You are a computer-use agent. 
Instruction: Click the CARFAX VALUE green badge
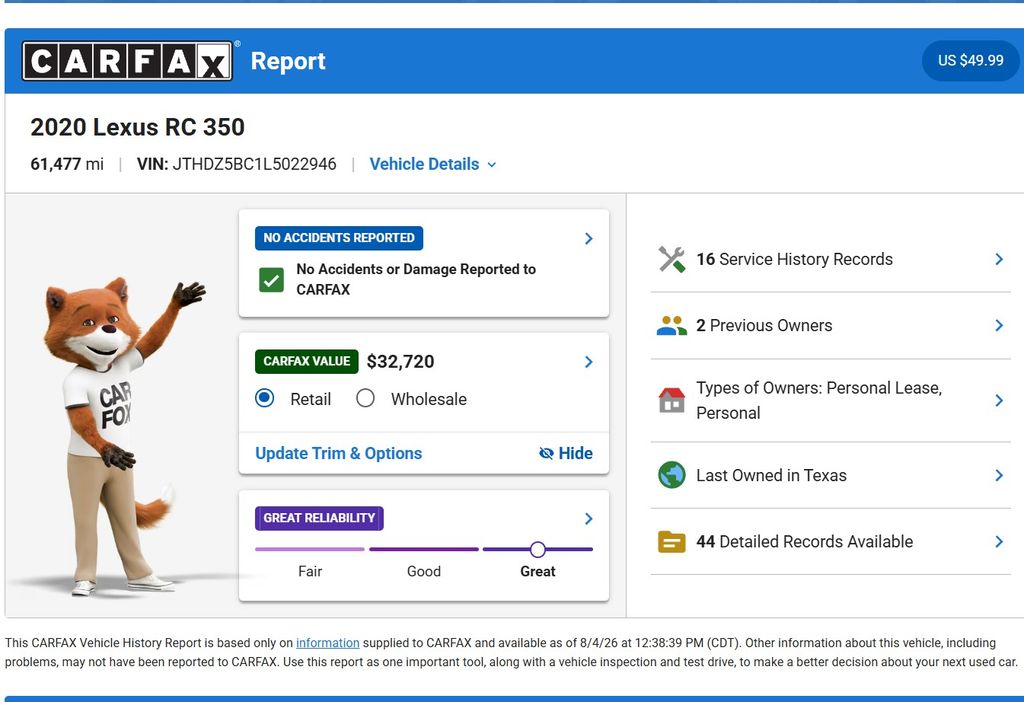(306, 361)
